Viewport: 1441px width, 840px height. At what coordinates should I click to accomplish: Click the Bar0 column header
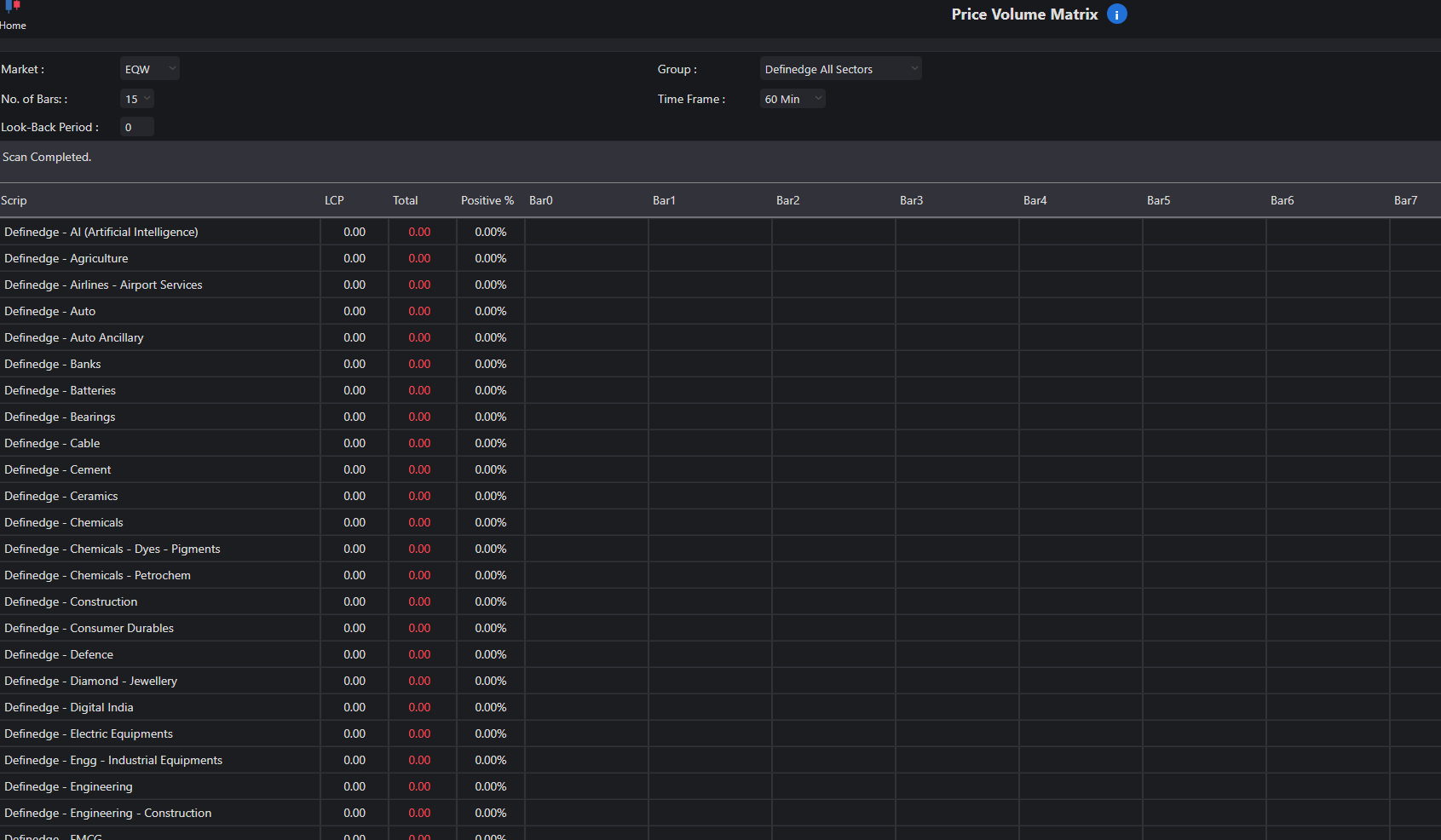541,200
